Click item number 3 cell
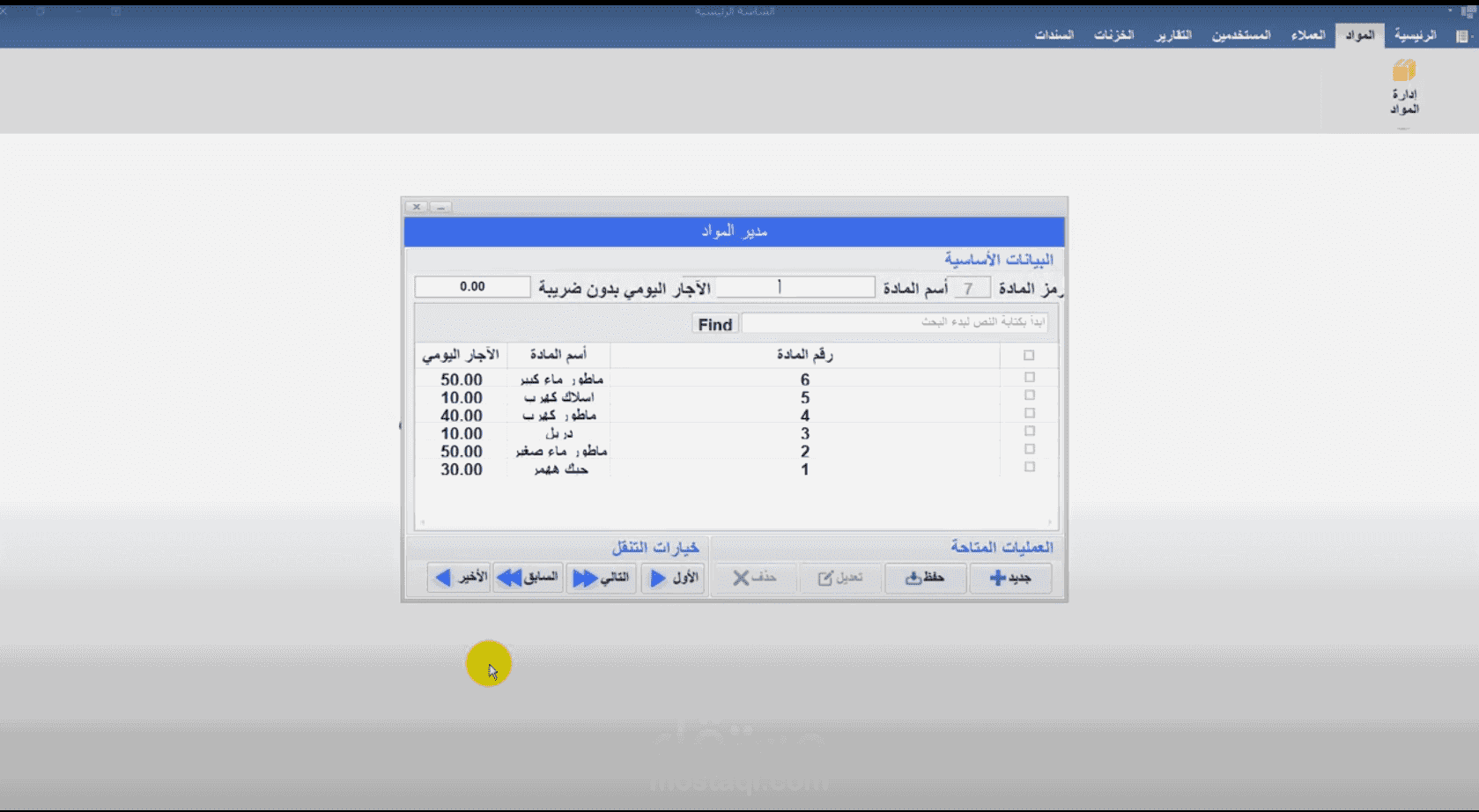The image size is (1479, 812). (x=805, y=434)
